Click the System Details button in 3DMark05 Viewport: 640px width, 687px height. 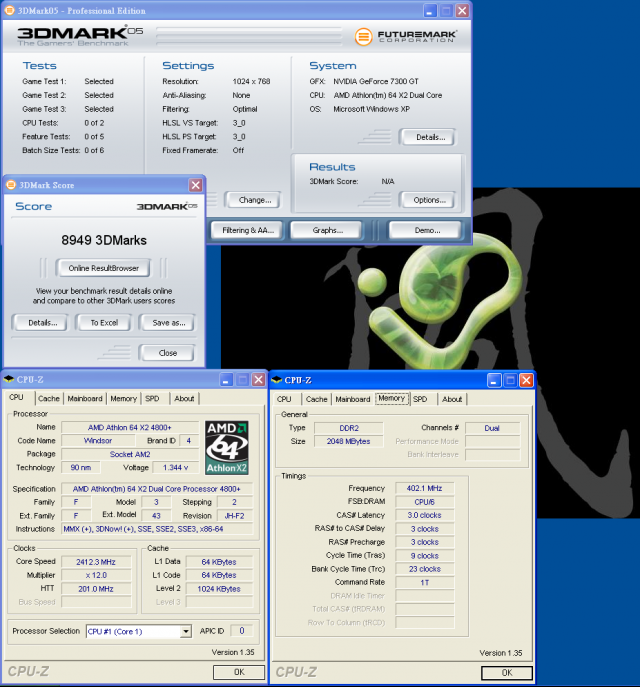pyautogui.click(x=428, y=137)
